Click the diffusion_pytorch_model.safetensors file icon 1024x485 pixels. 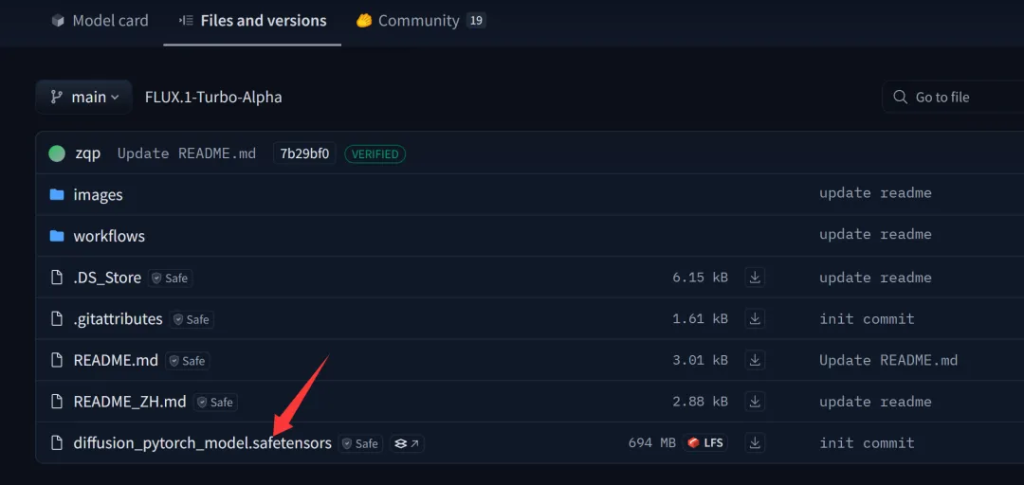pyautogui.click(x=57, y=443)
